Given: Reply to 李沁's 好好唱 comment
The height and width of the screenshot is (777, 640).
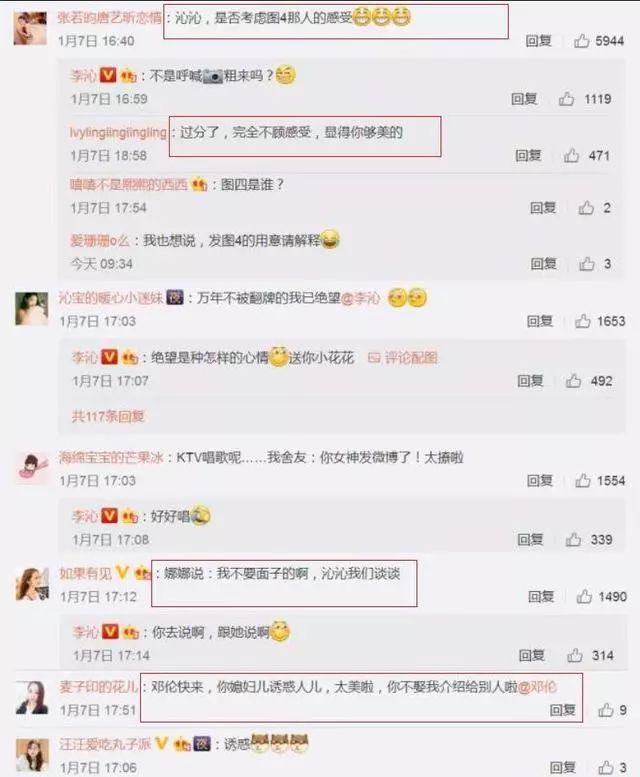Looking at the screenshot, I should pyautogui.click(x=530, y=539).
